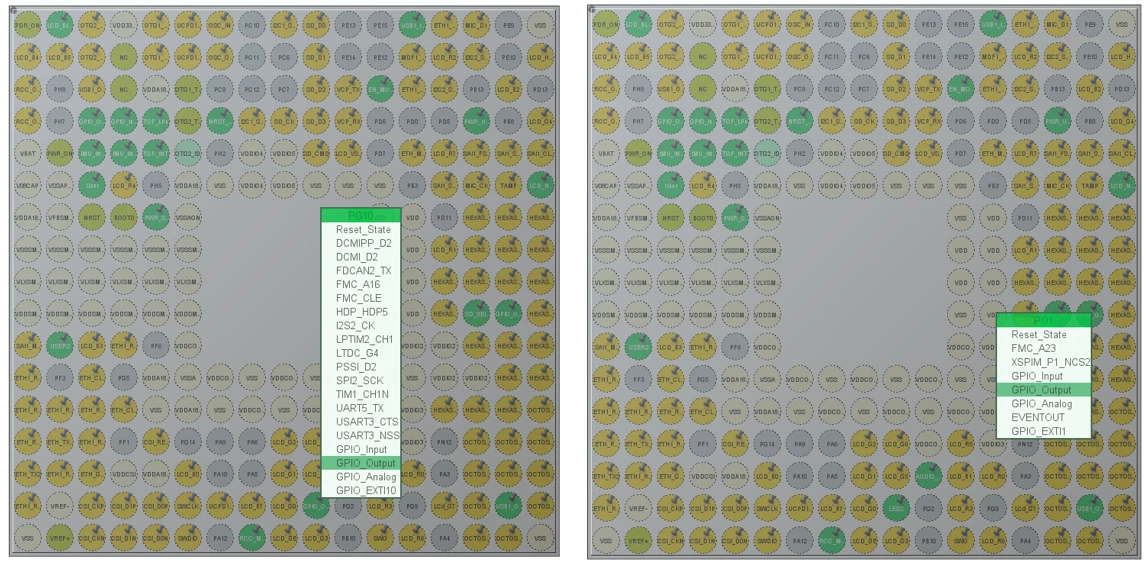Image resolution: width=1146 pixels, height=561 pixels.
Task: Click pin PE9 in the left pinout
Action: [509, 25]
